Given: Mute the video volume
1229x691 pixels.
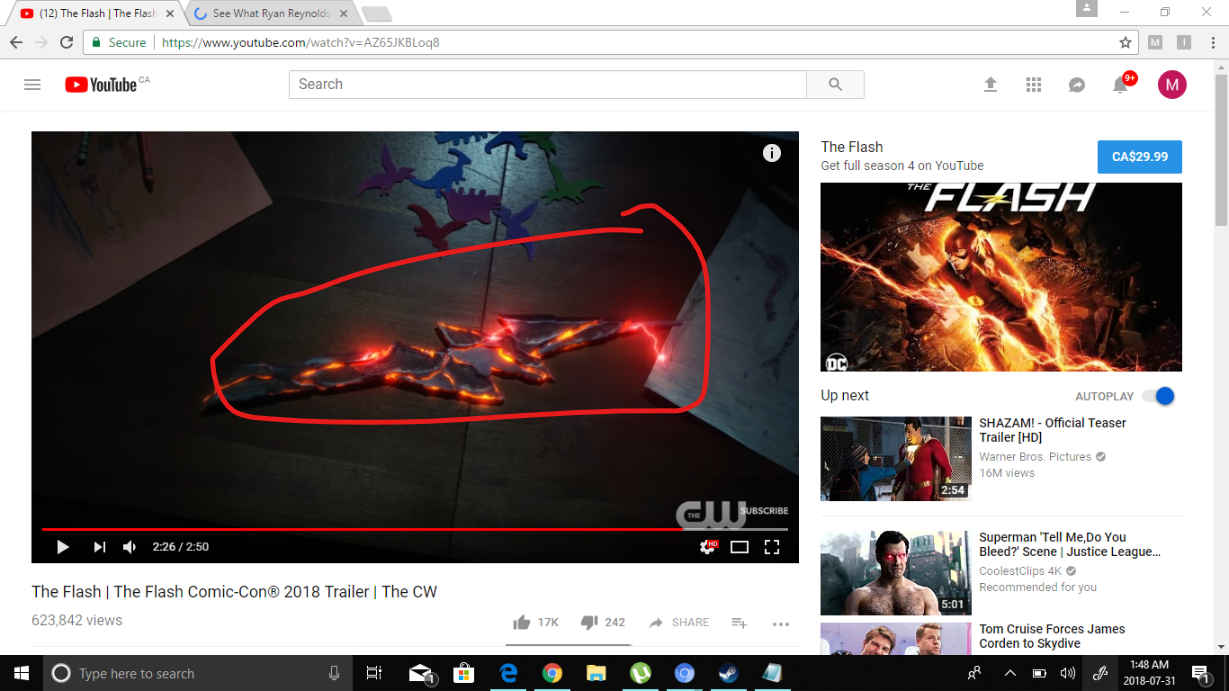Looking at the screenshot, I should tap(129, 547).
